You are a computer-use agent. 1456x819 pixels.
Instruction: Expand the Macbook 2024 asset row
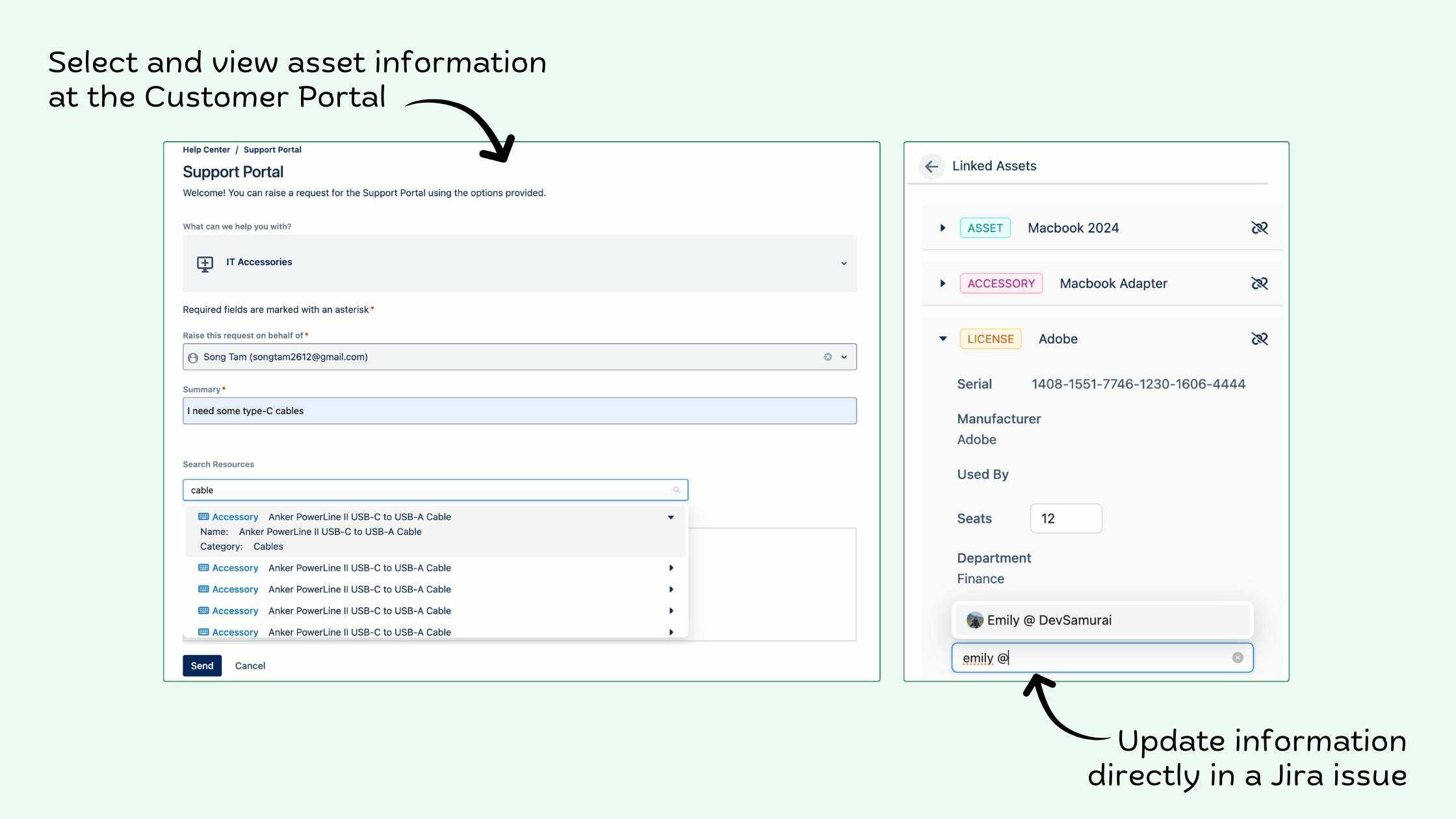(942, 228)
